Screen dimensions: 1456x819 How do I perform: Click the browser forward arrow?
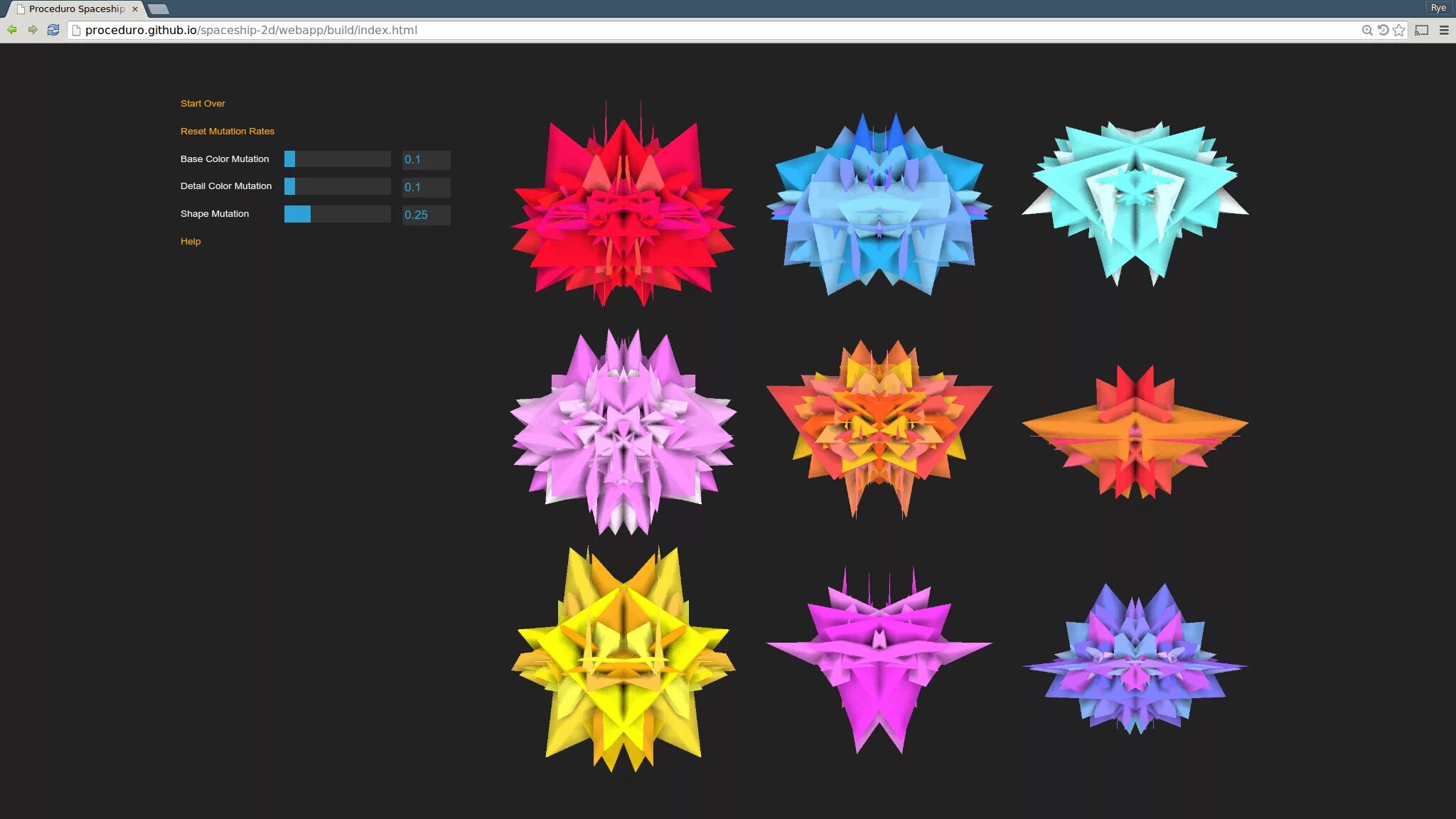point(33,30)
